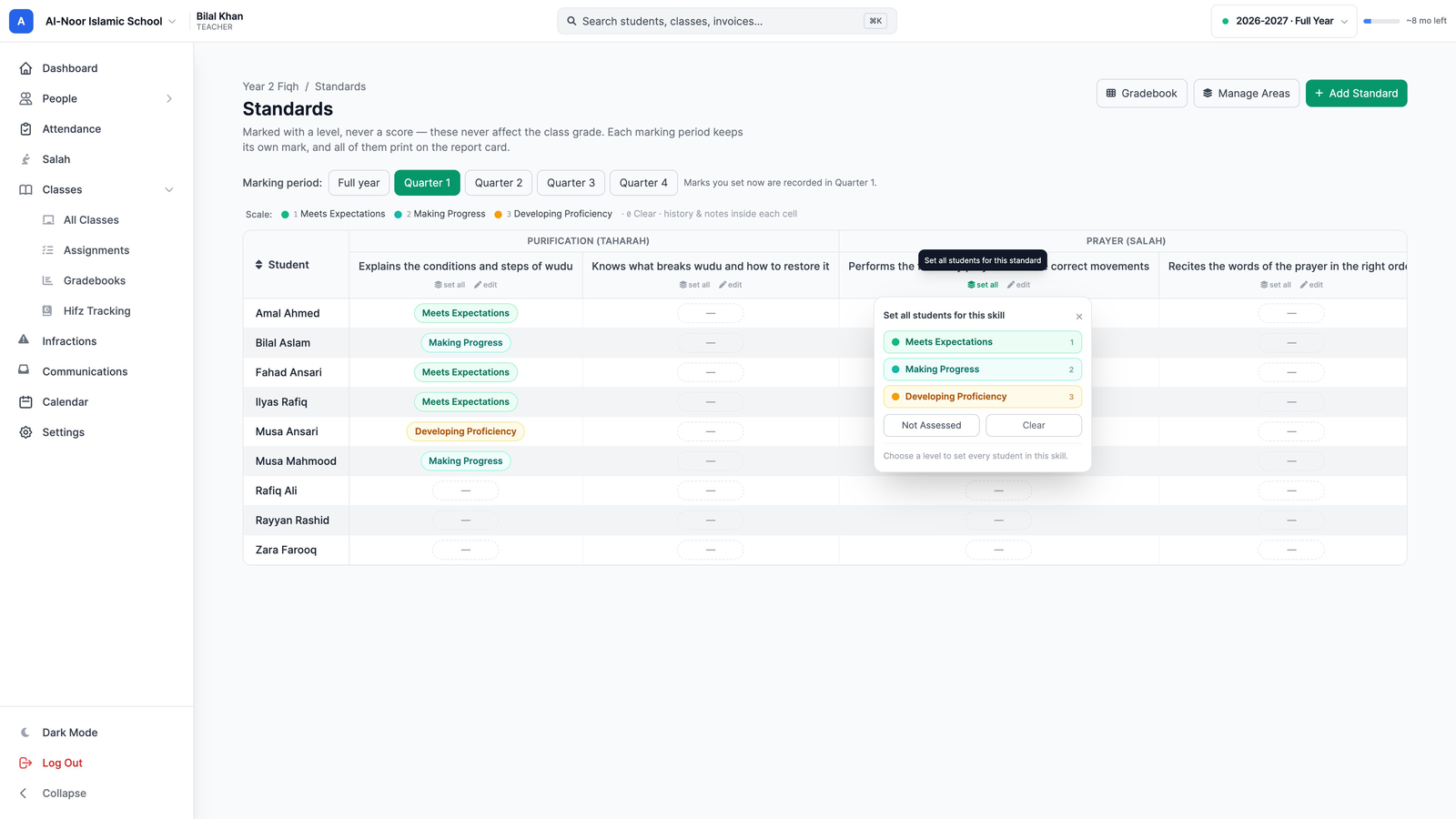Screen dimensions: 1456x819
Task: Open Settings gear icon
Action: point(25,432)
